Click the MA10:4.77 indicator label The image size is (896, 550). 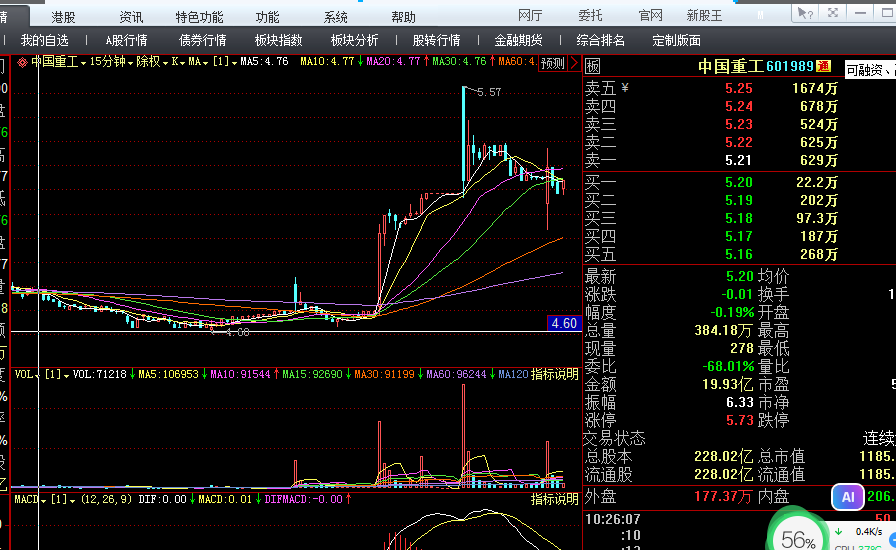click(x=327, y=61)
